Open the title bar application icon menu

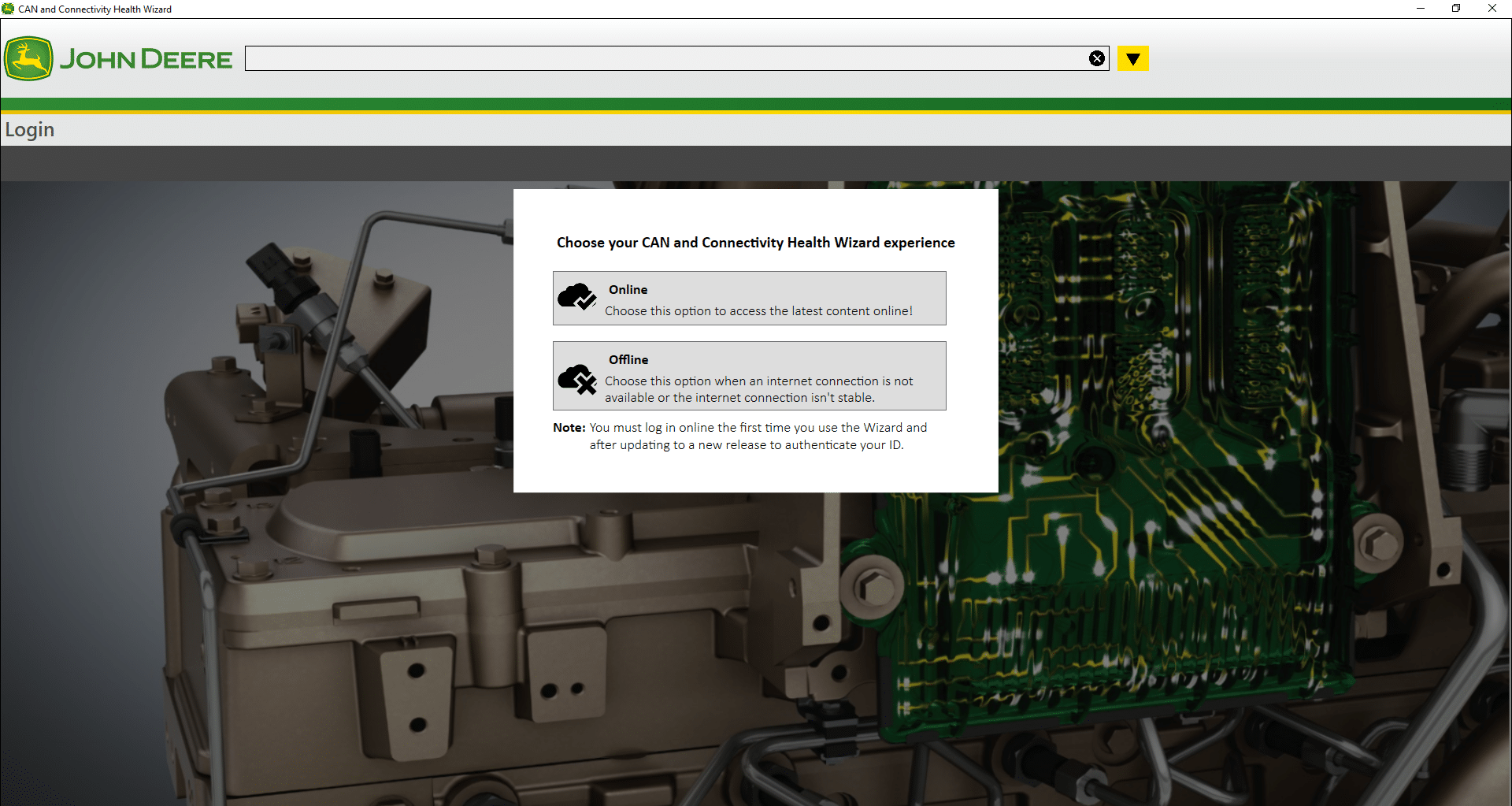9,9
